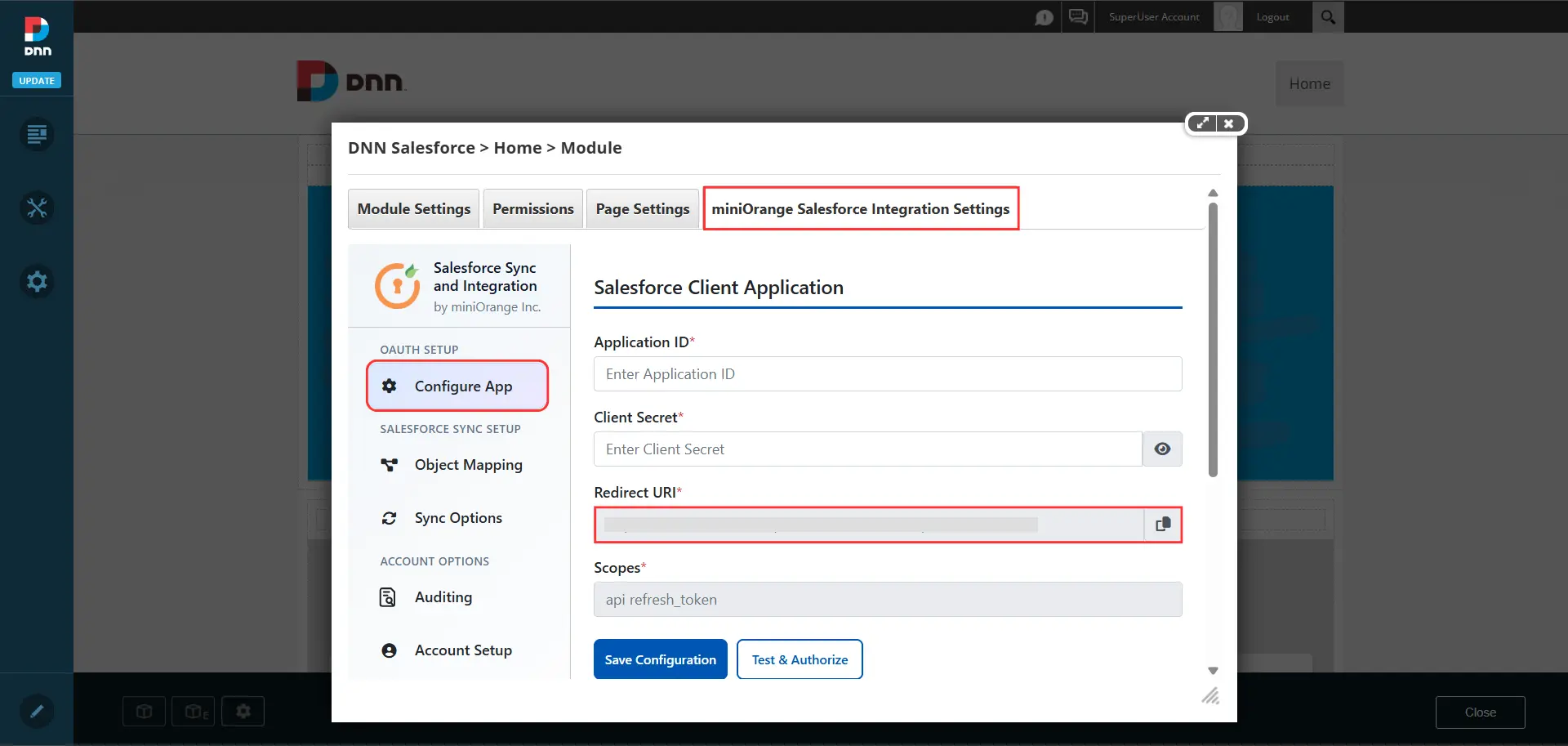Image resolution: width=1568 pixels, height=746 pixels.
Task: Click the first cube icon in bottom edit bar
Action: point(144,712)
